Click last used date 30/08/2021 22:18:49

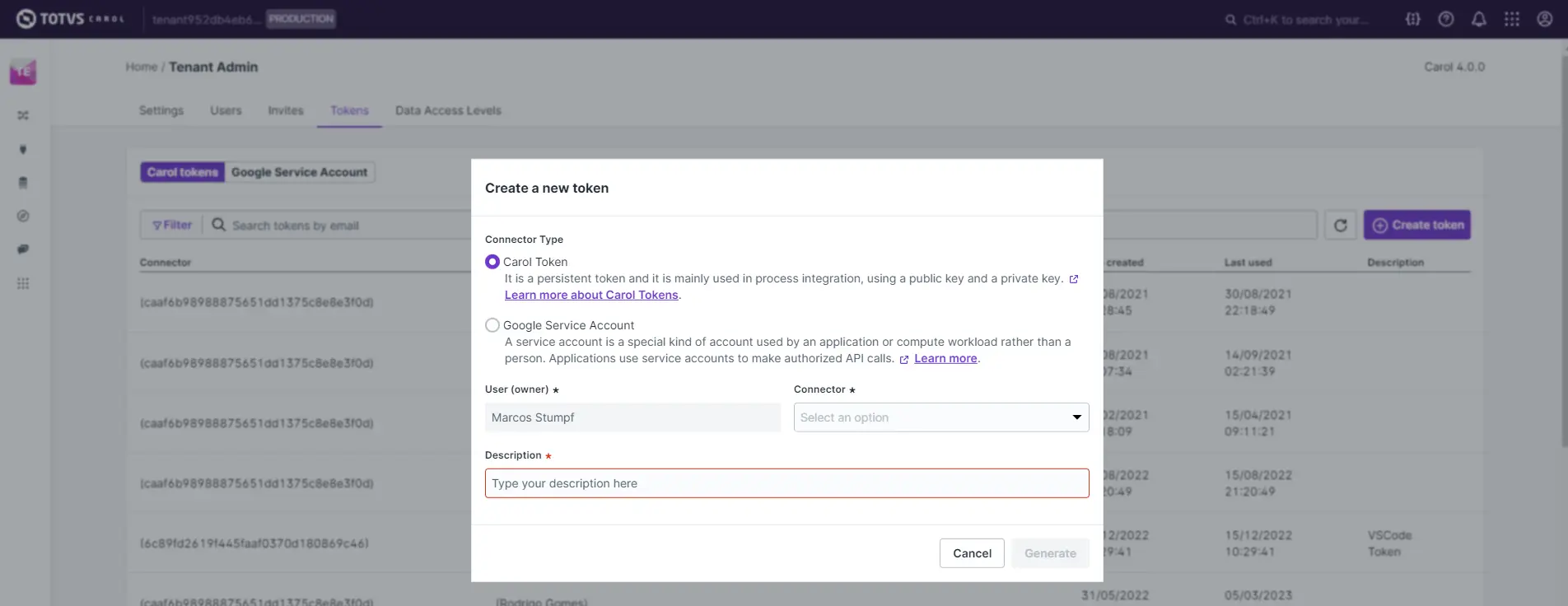click(1258, 302)
